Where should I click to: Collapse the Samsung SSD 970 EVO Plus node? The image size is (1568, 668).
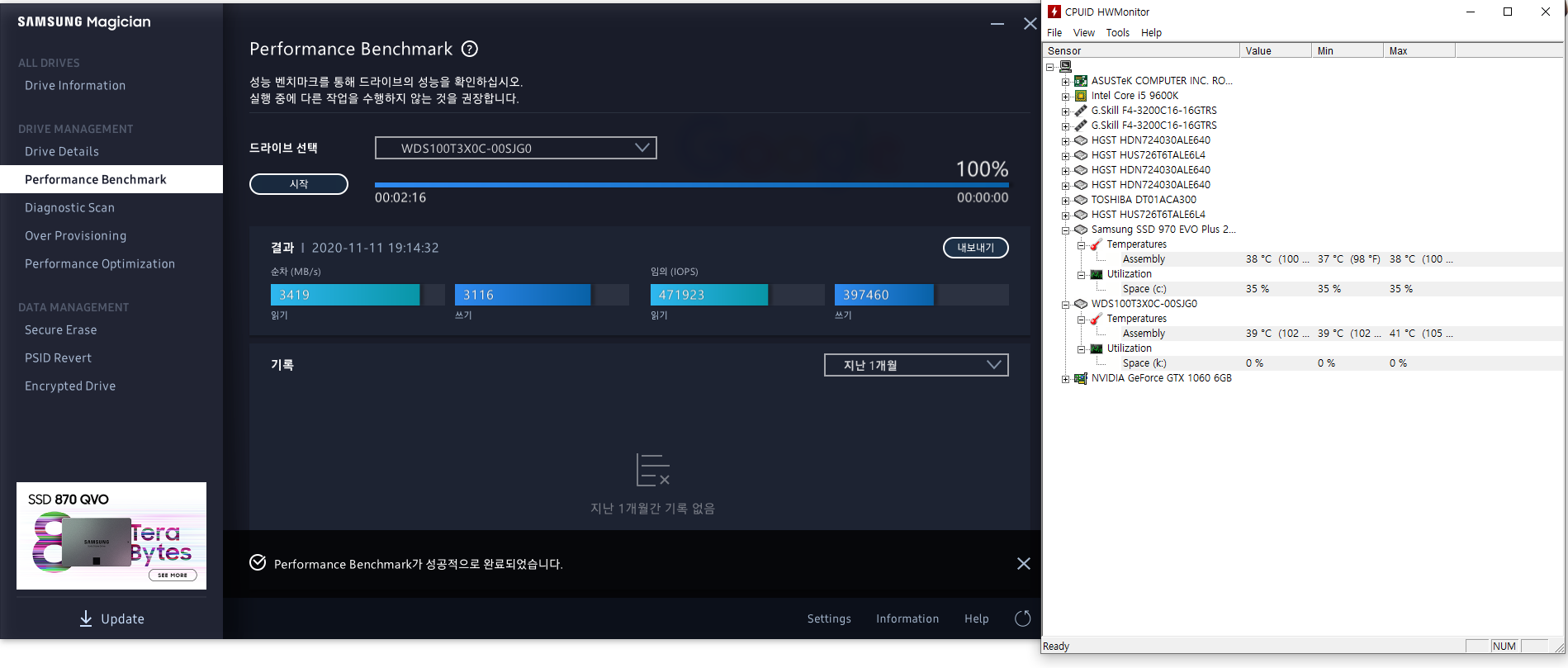[1065, 230]
